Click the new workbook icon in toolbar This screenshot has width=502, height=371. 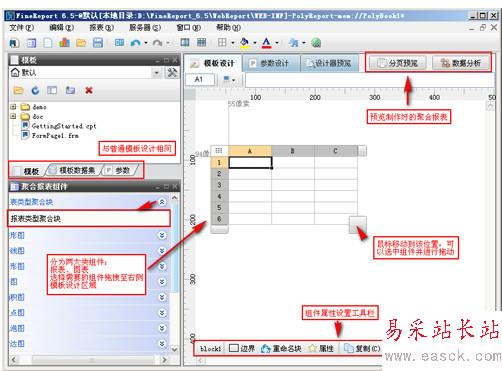point(32,43)
